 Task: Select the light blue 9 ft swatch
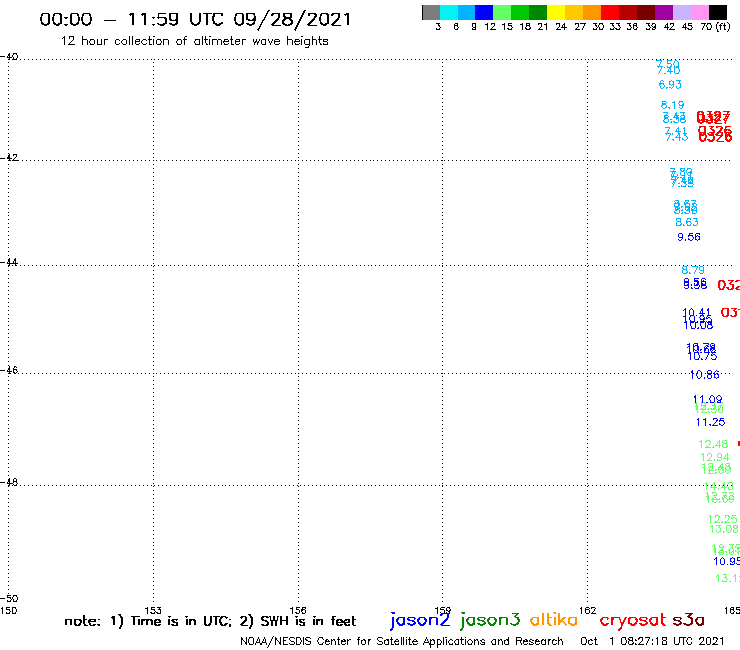pos(466,12)
